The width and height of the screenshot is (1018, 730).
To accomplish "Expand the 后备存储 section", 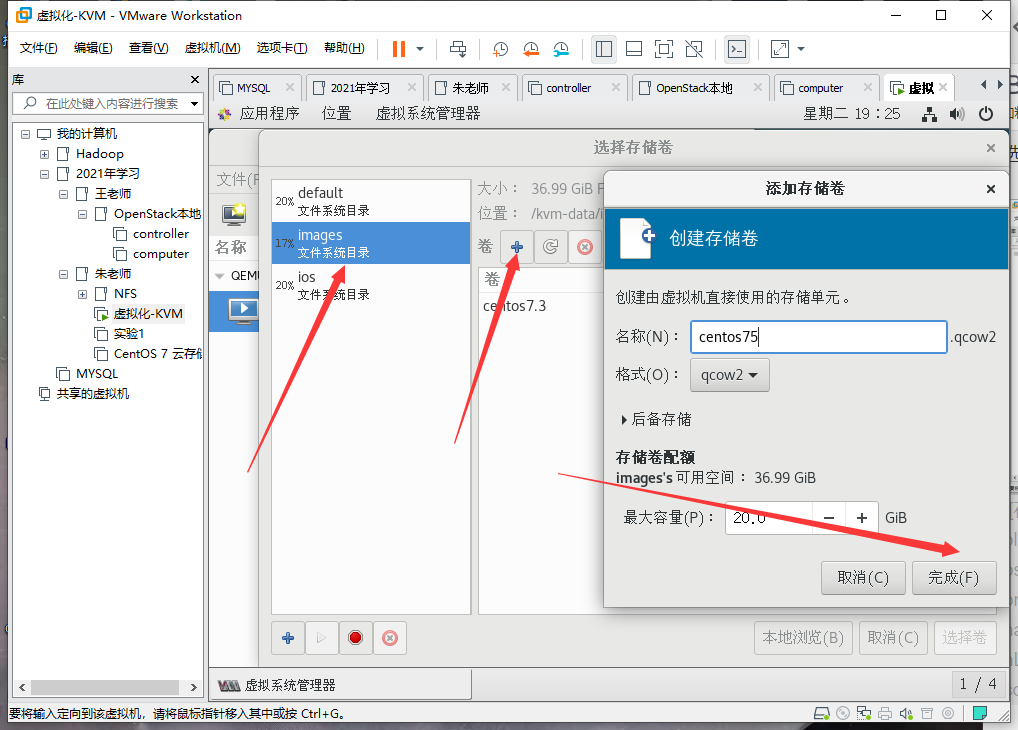I will pos(656,420).
